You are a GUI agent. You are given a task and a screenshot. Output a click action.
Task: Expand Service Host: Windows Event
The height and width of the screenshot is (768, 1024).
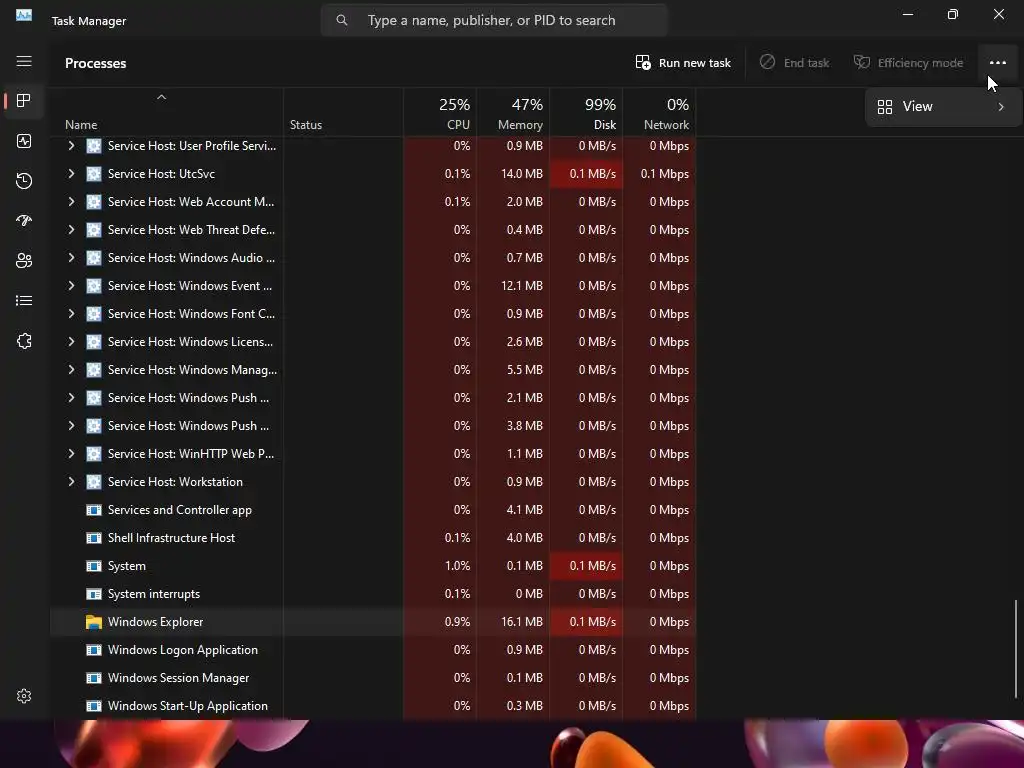[71, 286]
